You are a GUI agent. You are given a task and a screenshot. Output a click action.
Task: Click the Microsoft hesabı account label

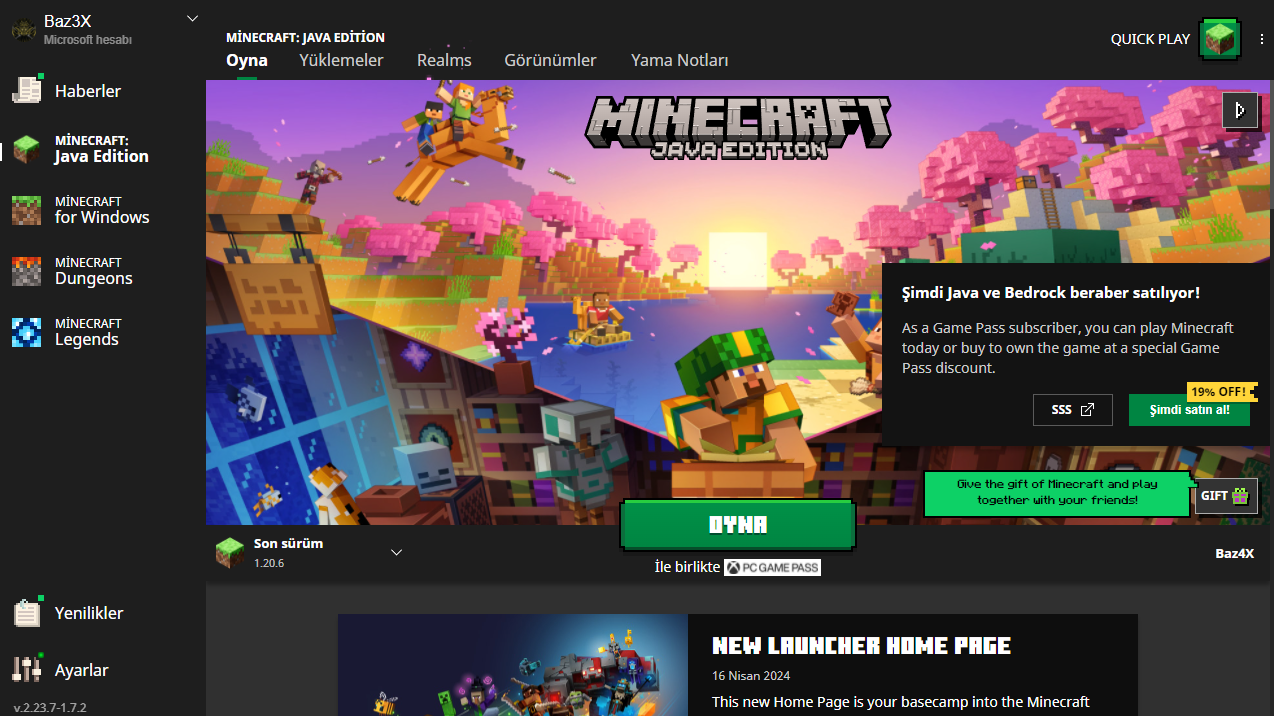pos(88,40)
